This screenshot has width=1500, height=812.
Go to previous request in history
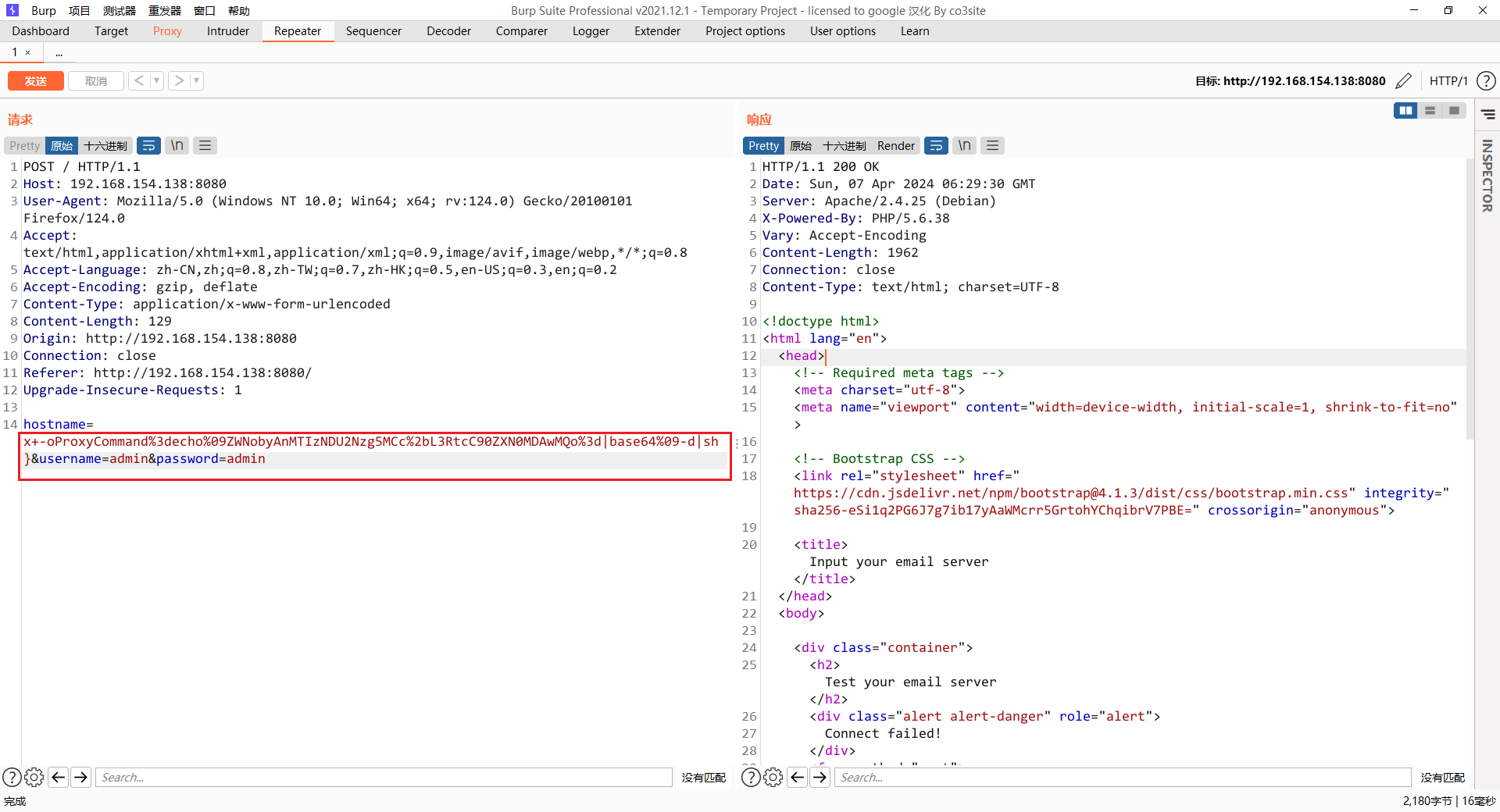click(x=139, y=80)
